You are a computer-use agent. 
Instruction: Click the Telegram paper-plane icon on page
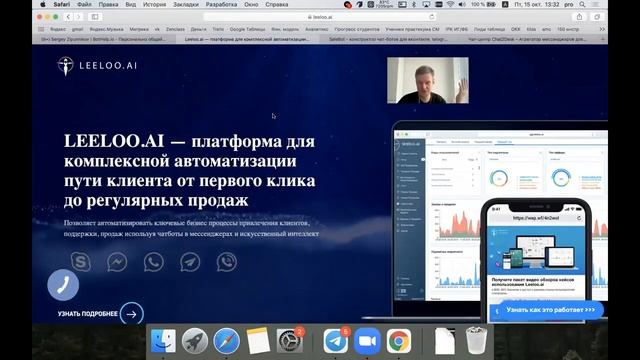tap(190, 262)
